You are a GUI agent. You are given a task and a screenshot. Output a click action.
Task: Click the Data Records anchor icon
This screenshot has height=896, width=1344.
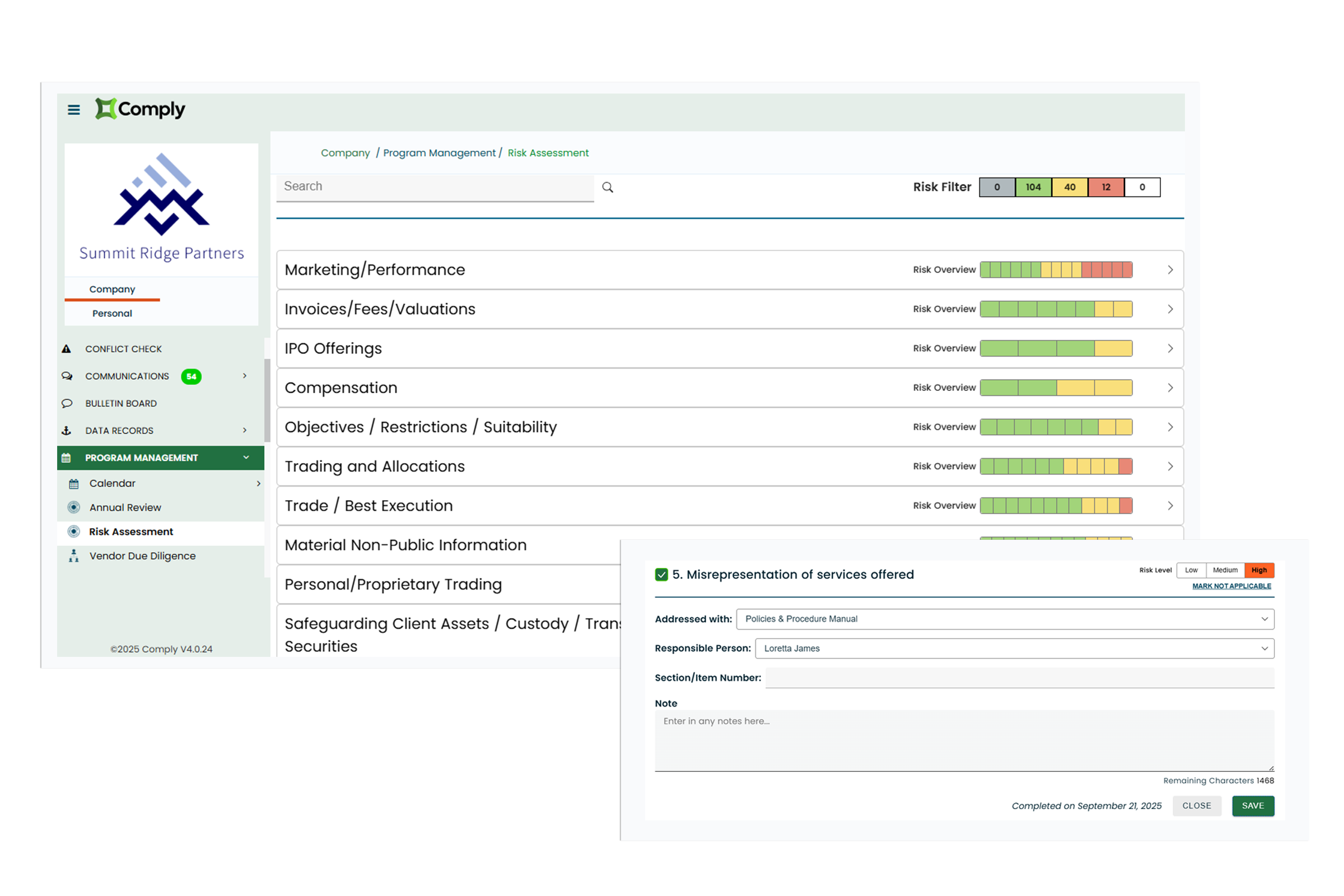click(x=67, y=430)
